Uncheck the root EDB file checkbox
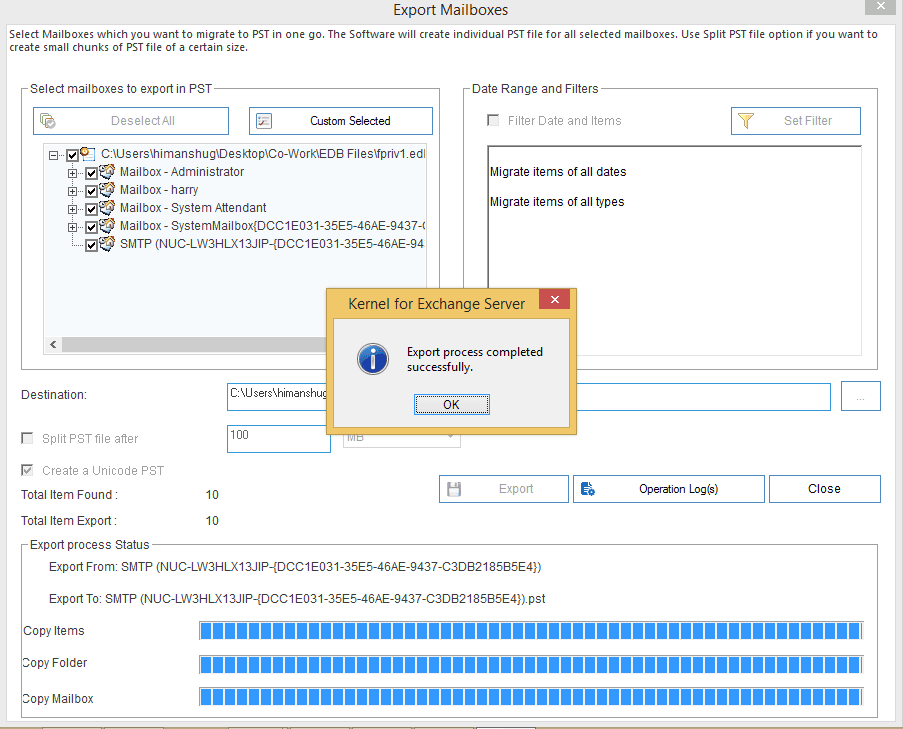The image size is (903, 729). 73,155
